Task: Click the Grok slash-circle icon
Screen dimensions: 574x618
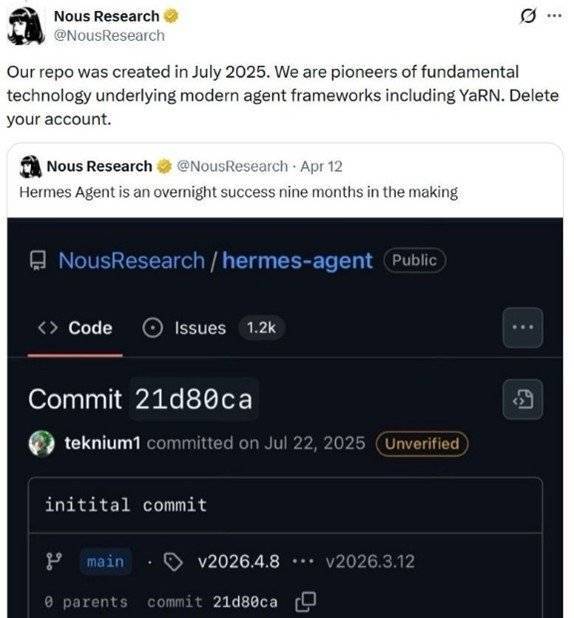Action: [528, 16]
